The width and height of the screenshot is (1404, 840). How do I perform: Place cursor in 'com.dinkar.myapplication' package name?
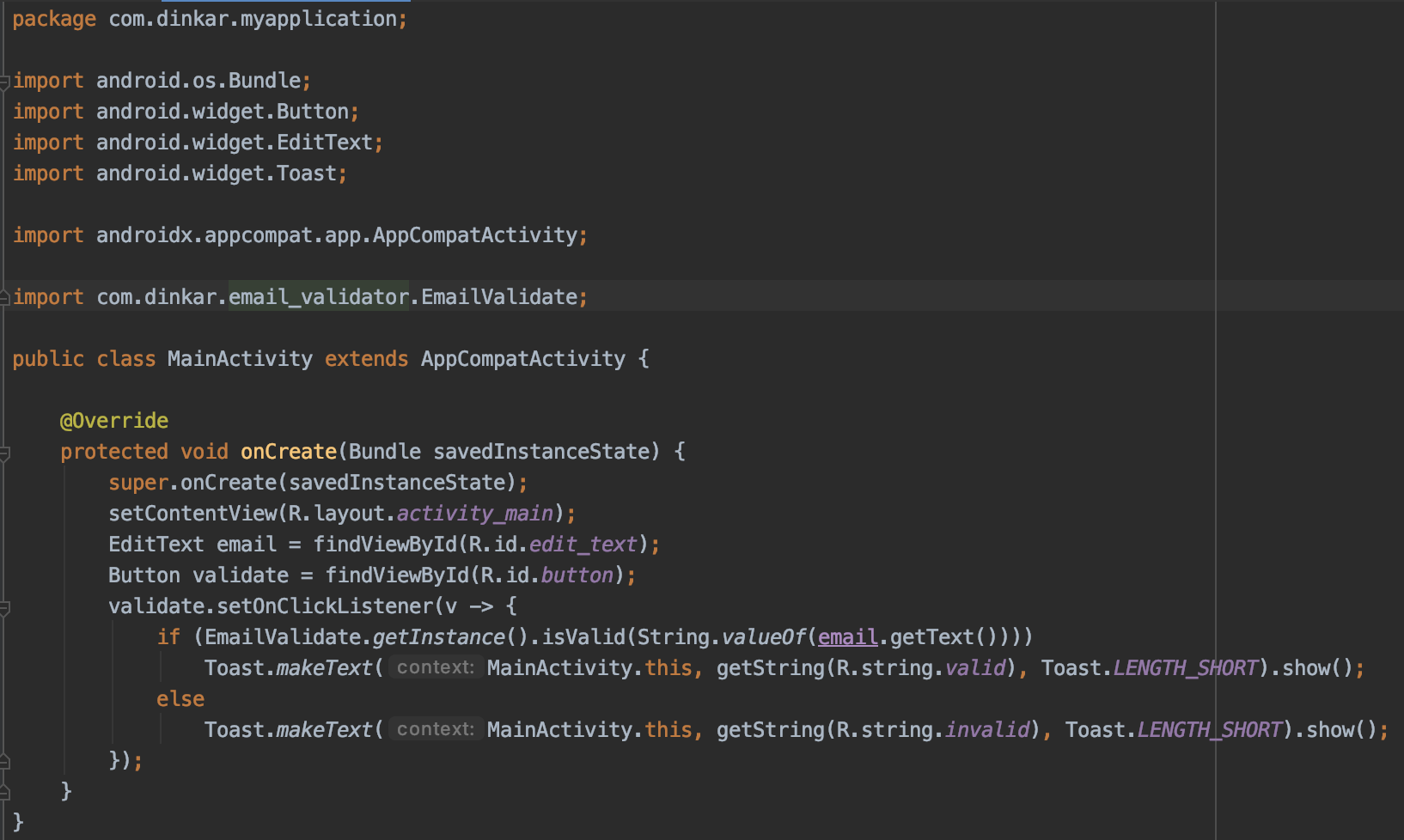[x=253, y=19]
